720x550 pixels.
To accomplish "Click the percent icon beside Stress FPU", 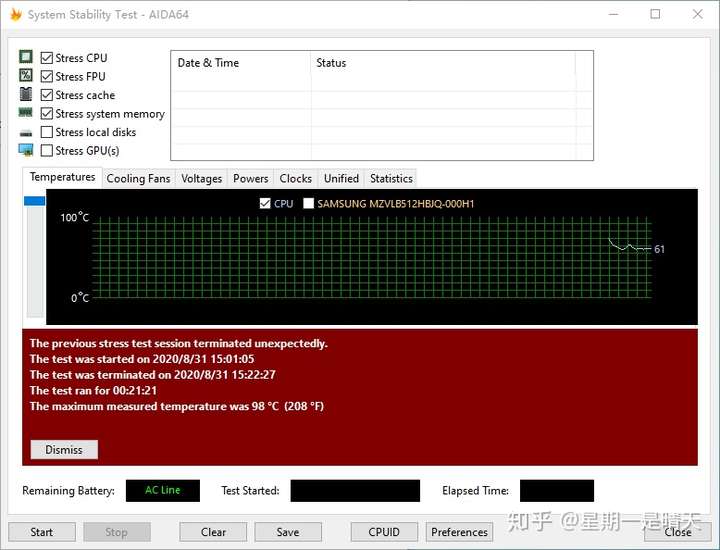I will pos(26,75).
